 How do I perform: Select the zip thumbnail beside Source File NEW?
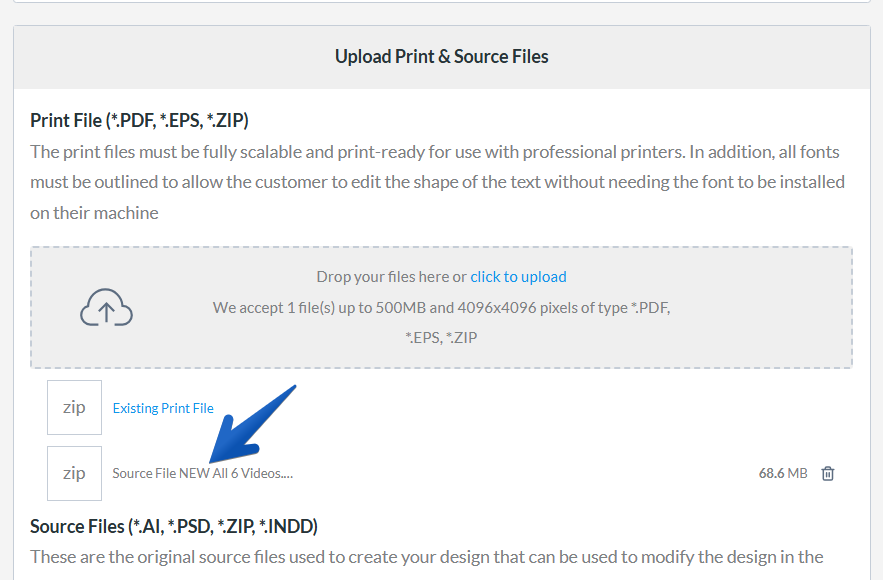[74, 474]
